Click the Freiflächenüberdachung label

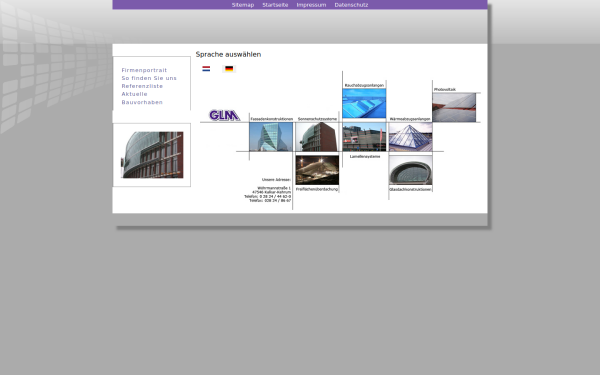click(x=317, y=189)
